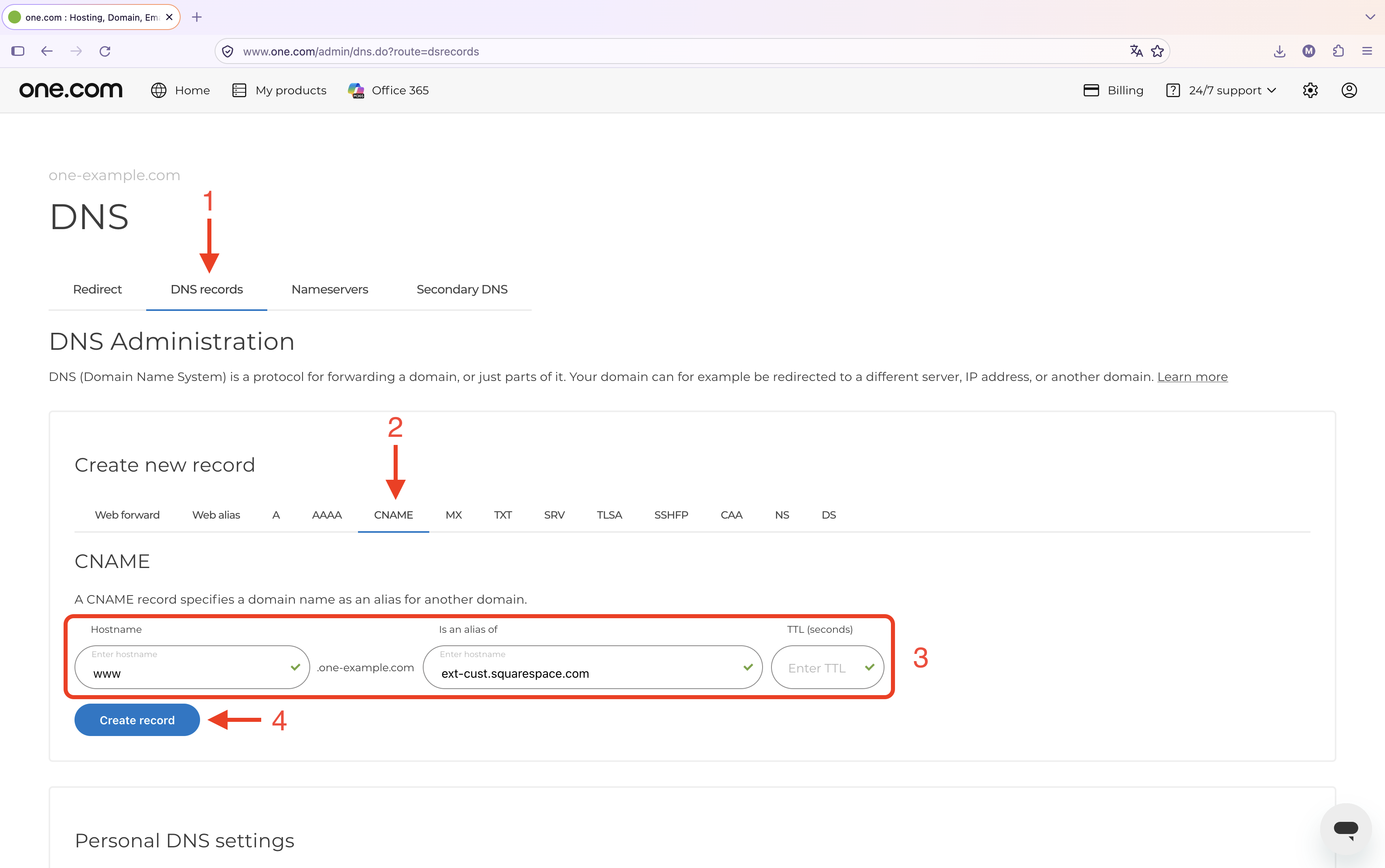Click the browser address bar URL
The height and width of the screenshot is (868, 1385).
360,52
